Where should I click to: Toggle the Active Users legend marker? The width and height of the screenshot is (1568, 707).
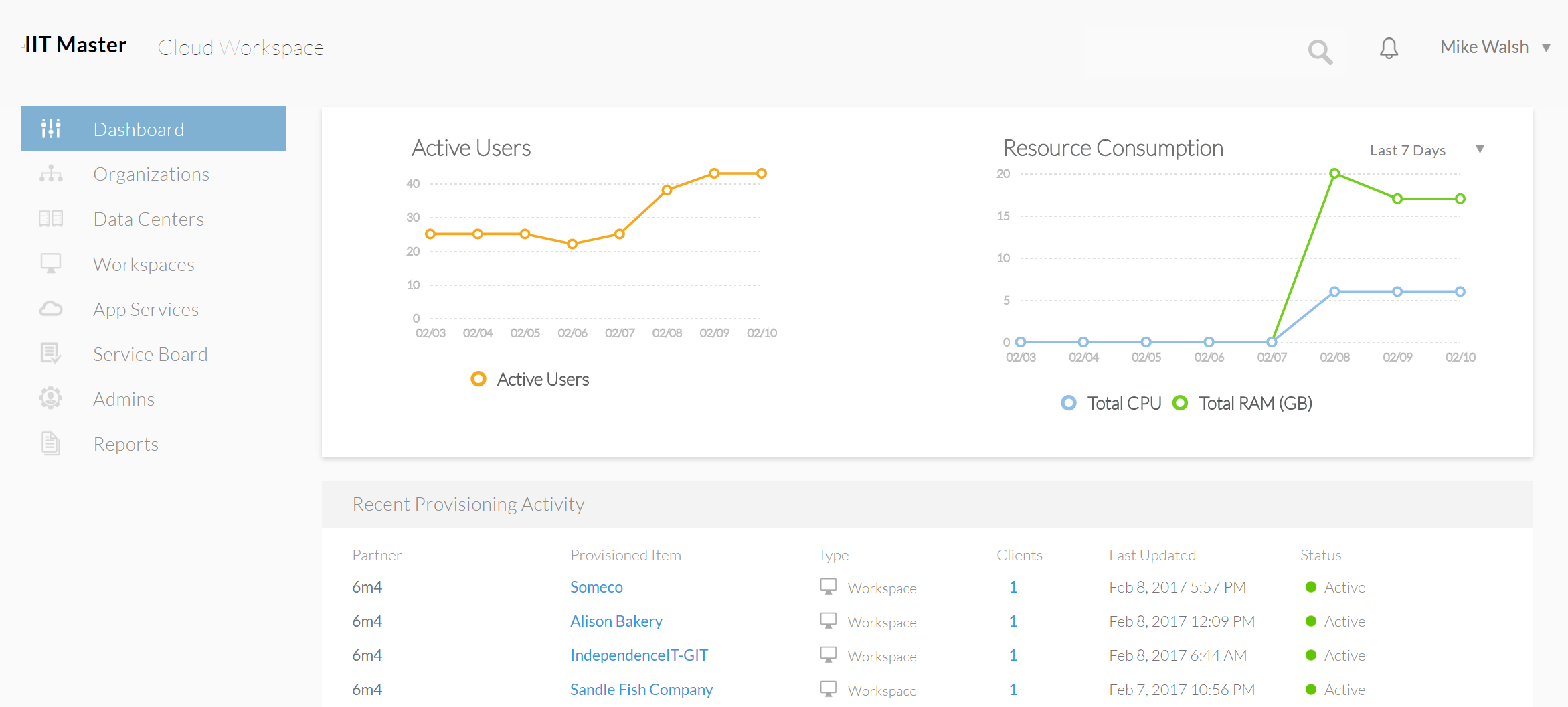pos(478,379)
